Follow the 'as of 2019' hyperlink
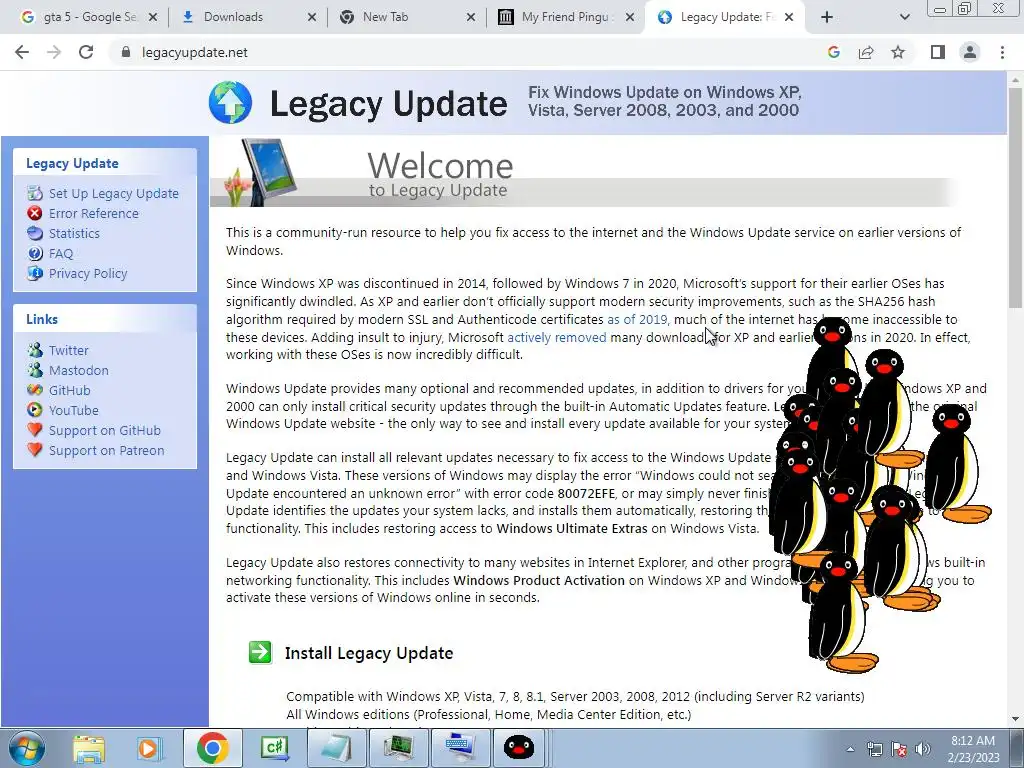This screenshot has width=1024, height=768. [x=637, y=319]
